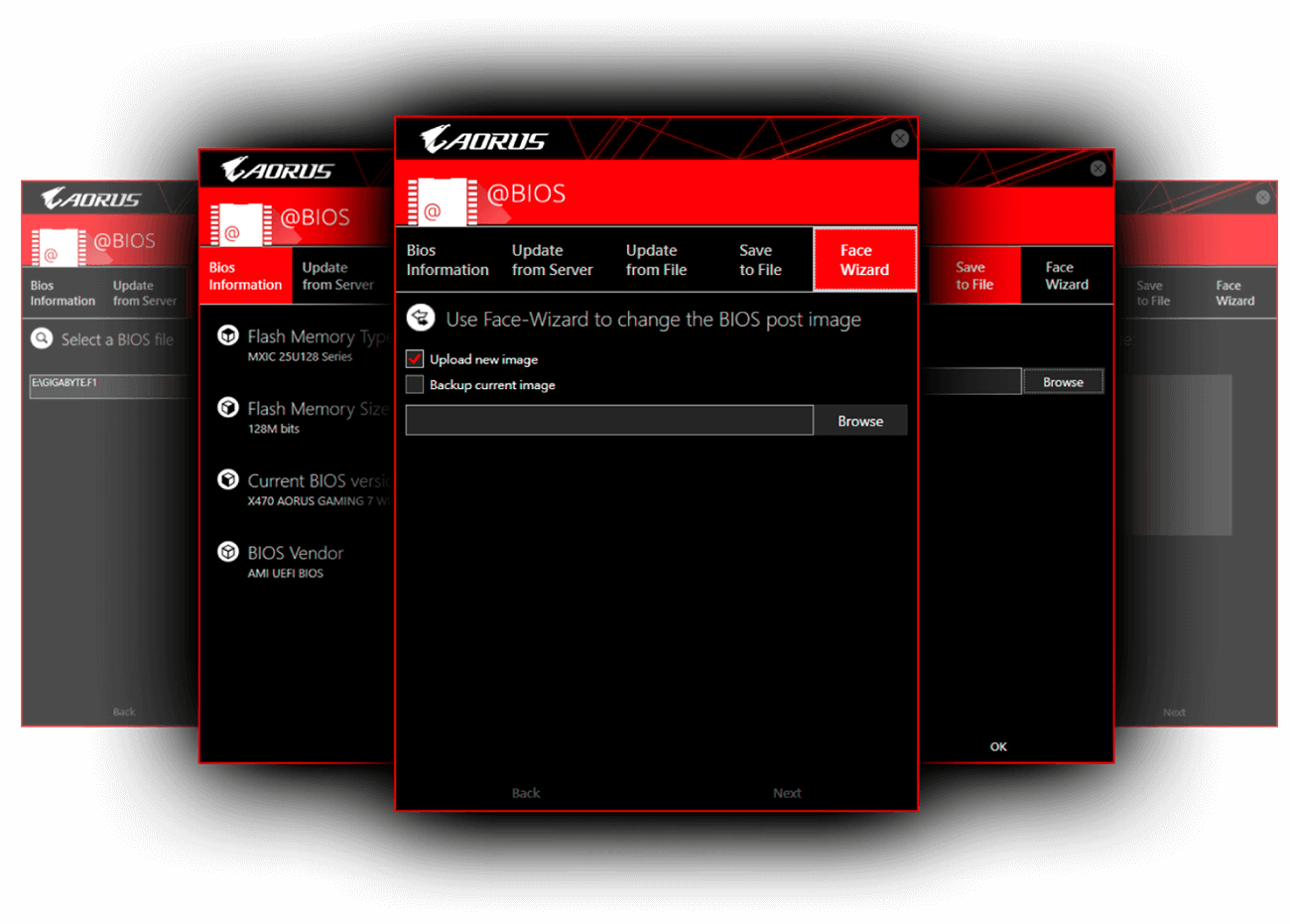
Task: Select the Update from File tab
Action: coord(656,260)
